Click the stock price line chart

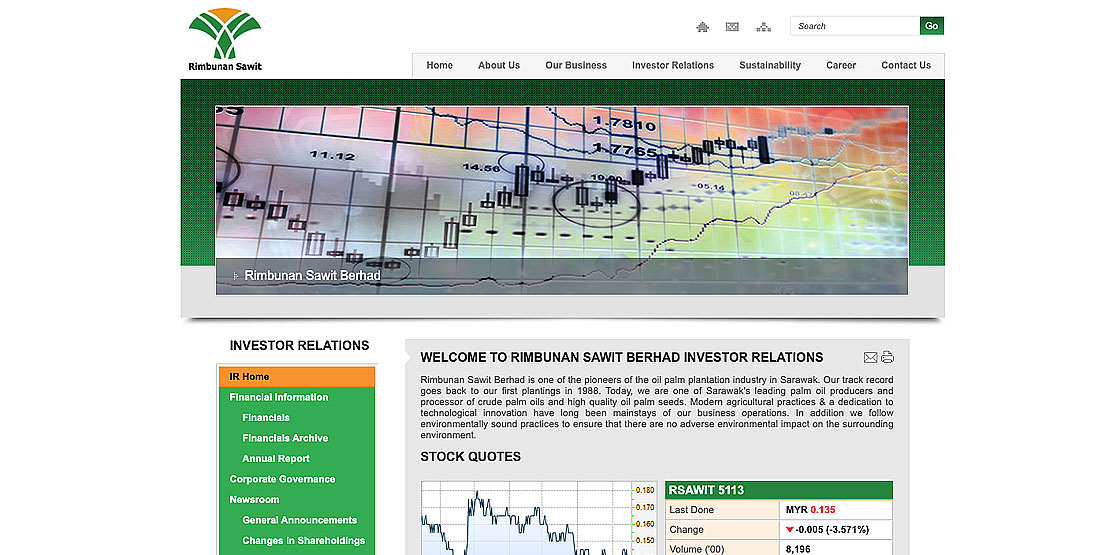click(538, 518)
